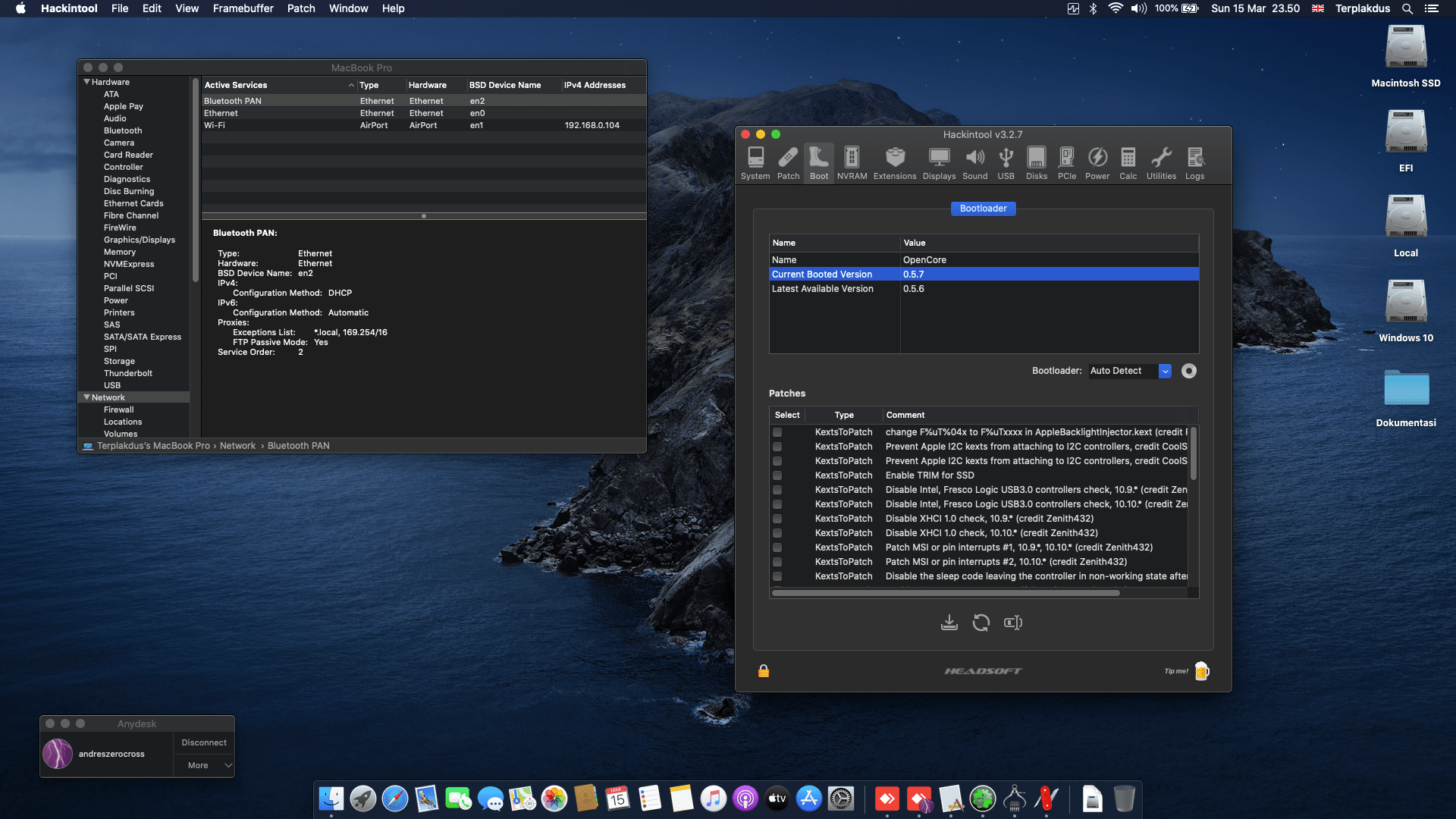
Task: Click the orange lock icon
Action: click(x=764, y=671)
